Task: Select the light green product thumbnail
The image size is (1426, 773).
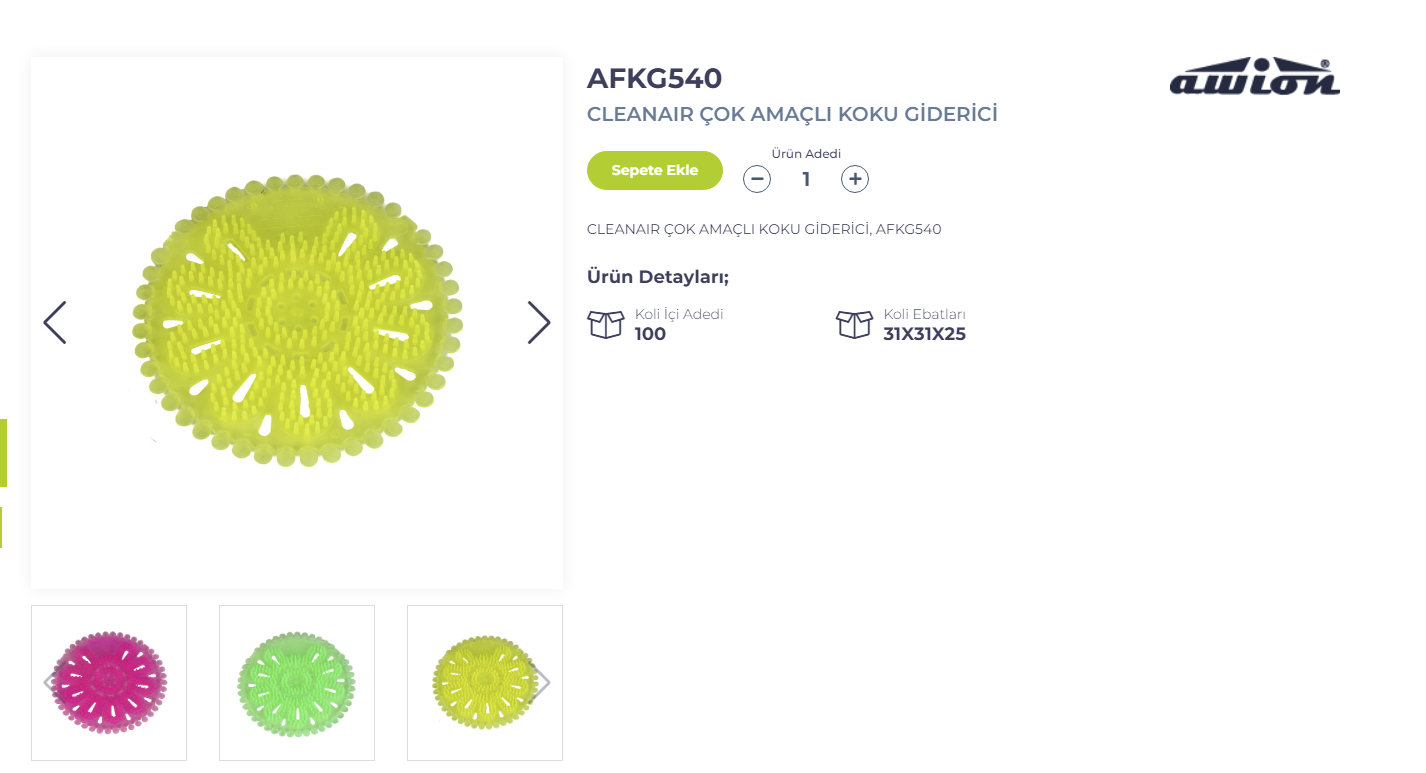Action: [x=297, y=683]
